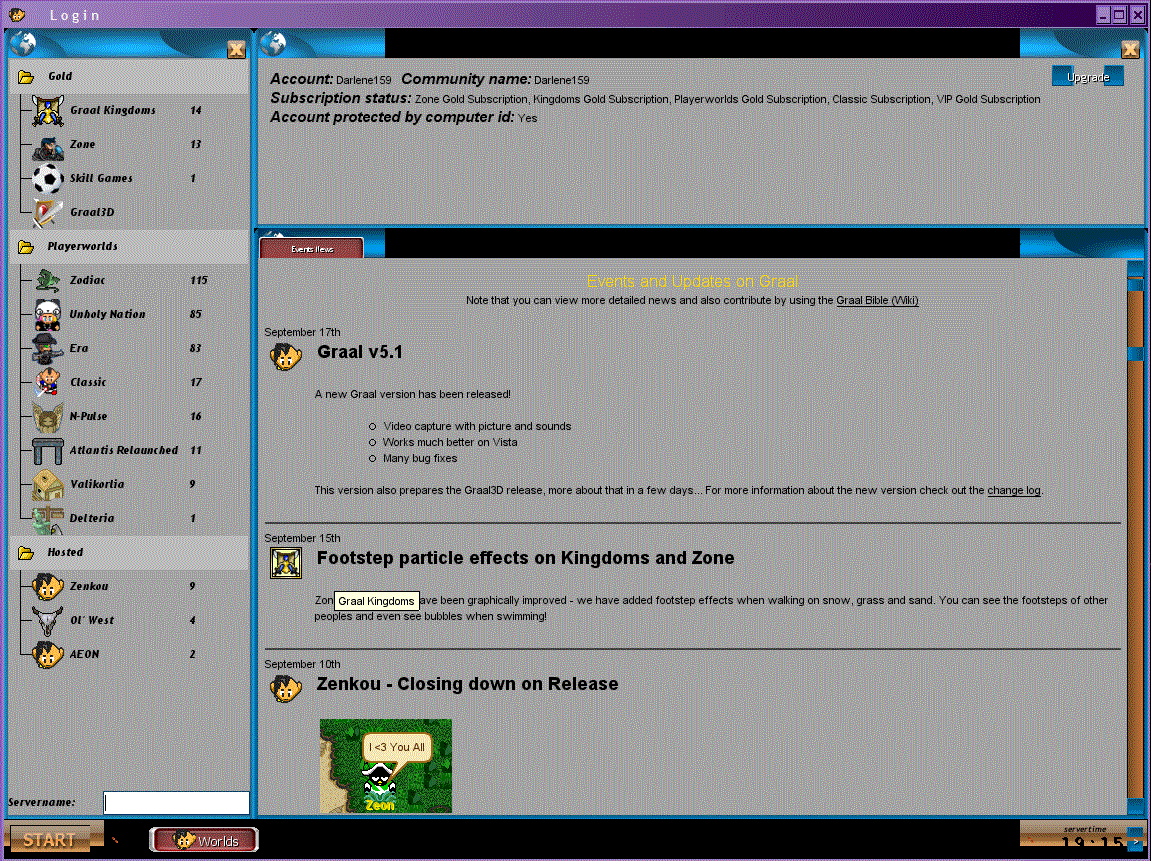
Task: Choose the Skill Games soccer ball icon
Action: click(47, 179)
